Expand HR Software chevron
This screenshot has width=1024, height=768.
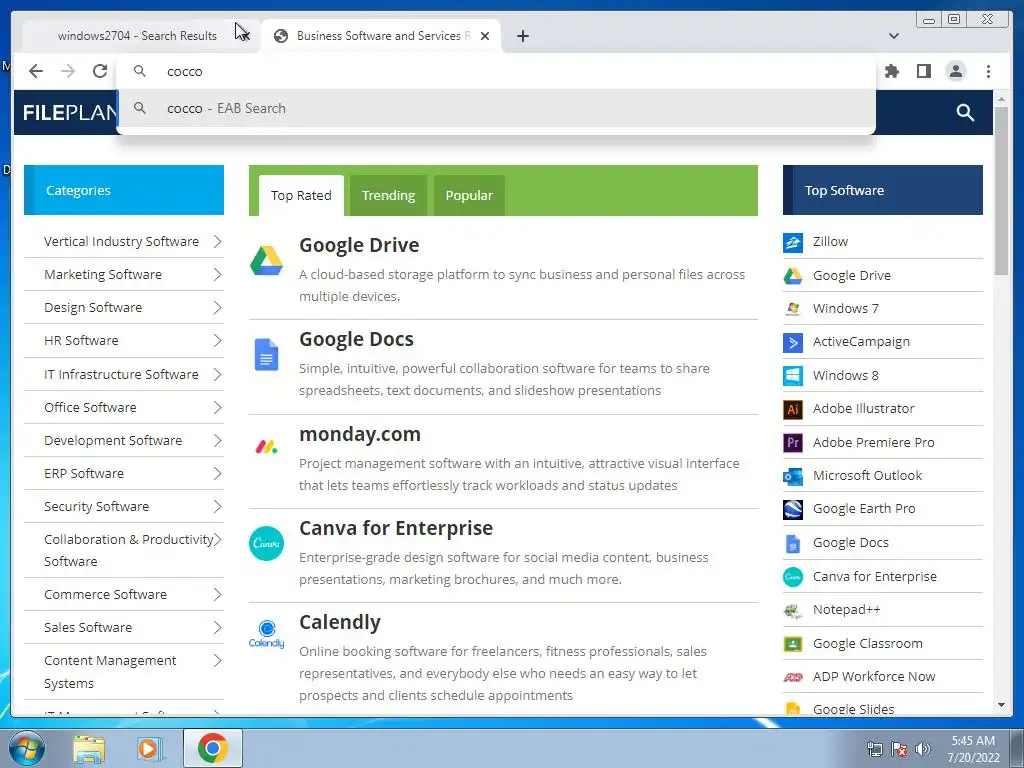coord(217,341)
